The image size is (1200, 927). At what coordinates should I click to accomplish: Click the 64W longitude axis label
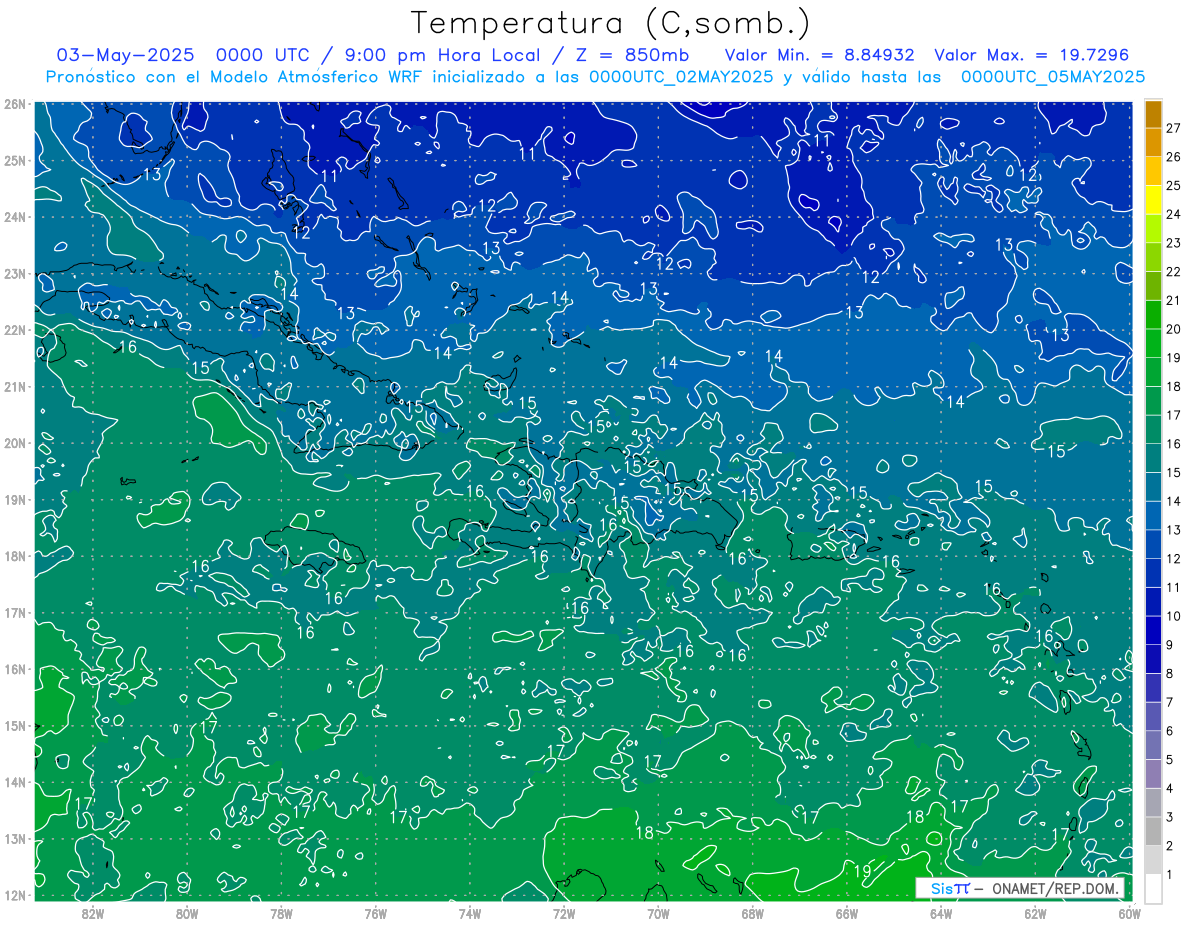pyautogui.click(x=941, y=913)
